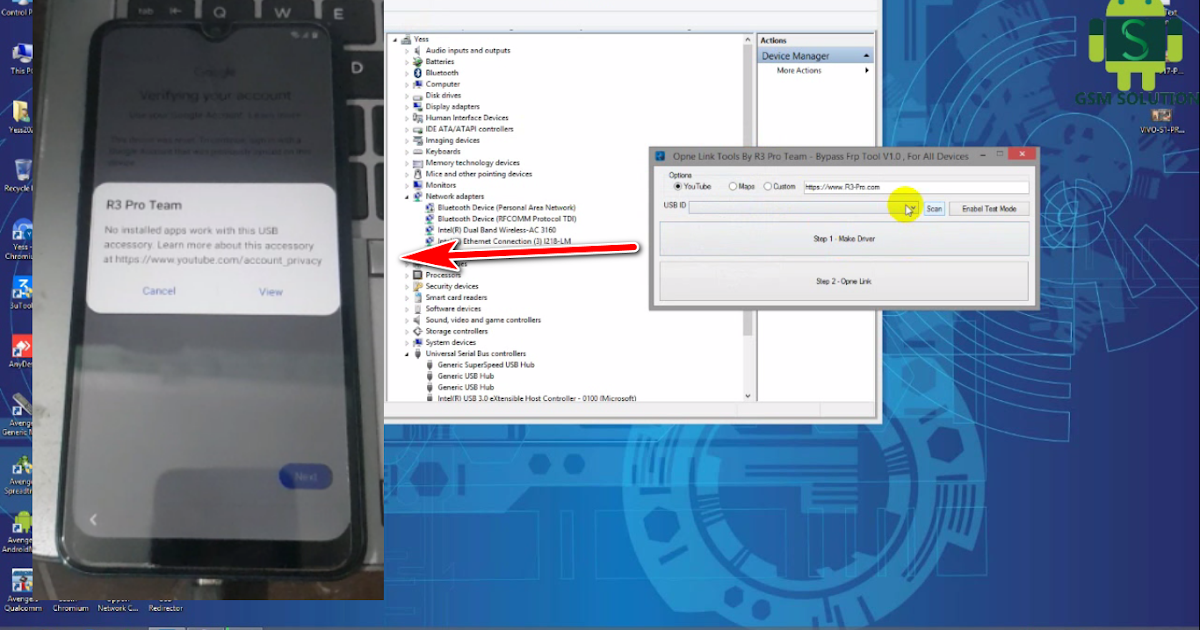The height and width of the screenshot is (630, 1200).
Task: Expand Mice and other pointing devices
Action: point(407,174)
